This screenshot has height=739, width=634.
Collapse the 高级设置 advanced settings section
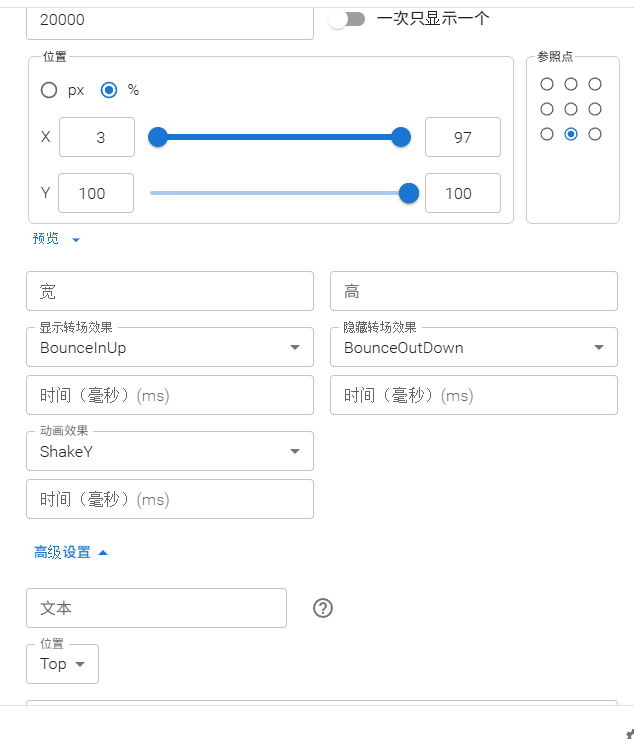click(x=71, y=552)
